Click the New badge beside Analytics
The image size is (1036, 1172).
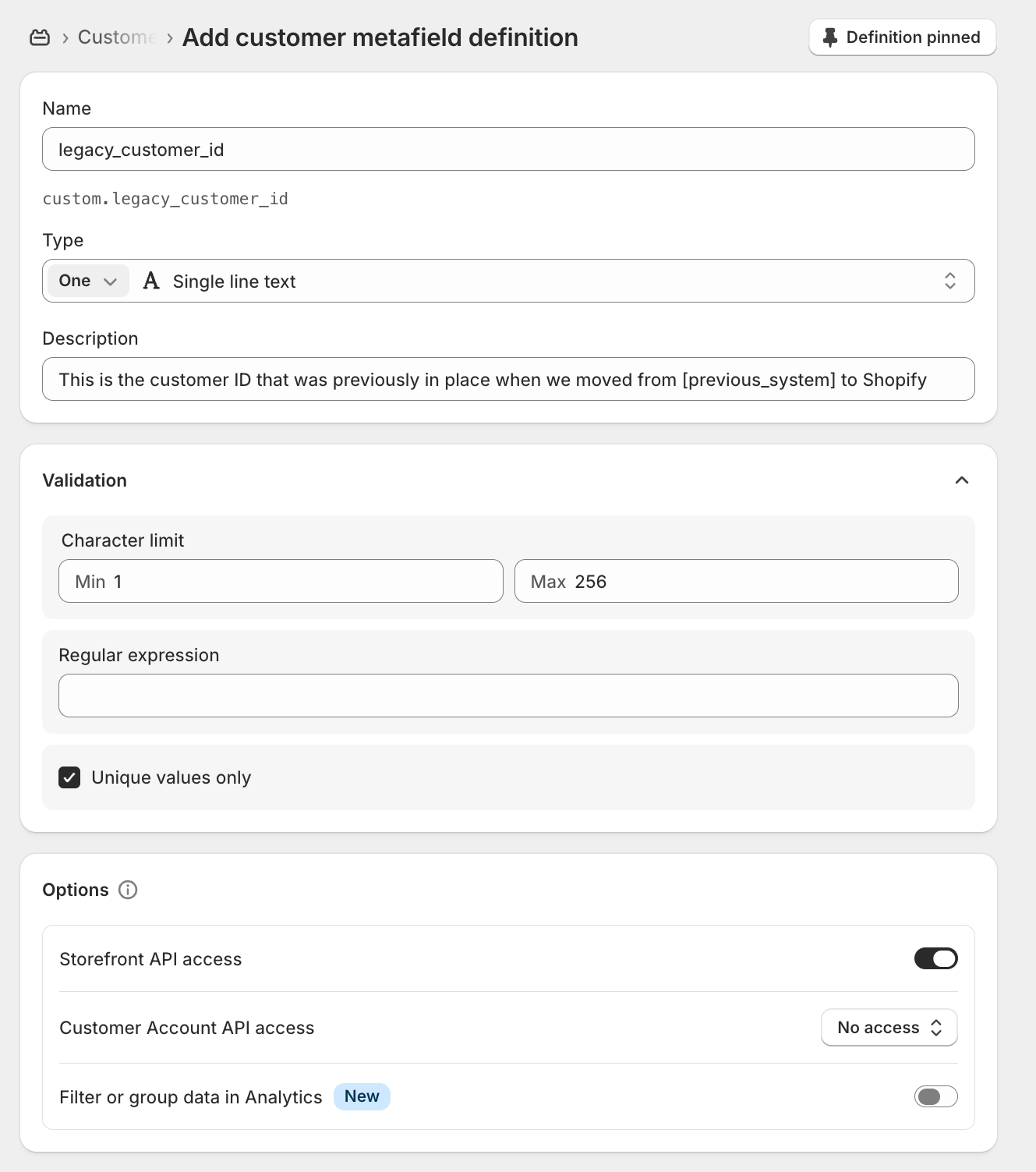(362, 1096)
